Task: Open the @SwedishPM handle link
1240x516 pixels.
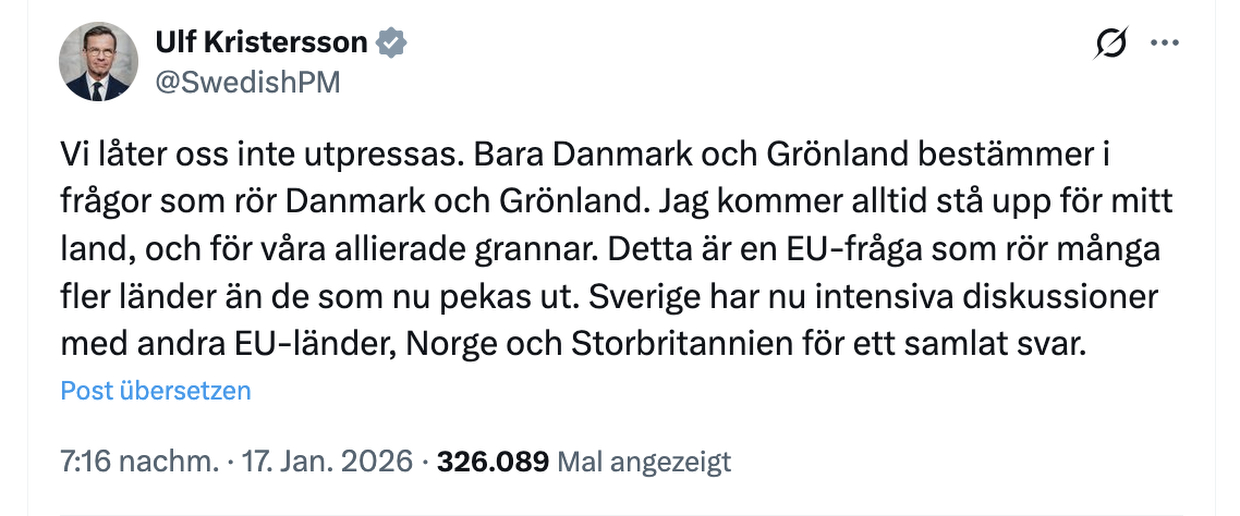Action: click(x=247, y=83)
